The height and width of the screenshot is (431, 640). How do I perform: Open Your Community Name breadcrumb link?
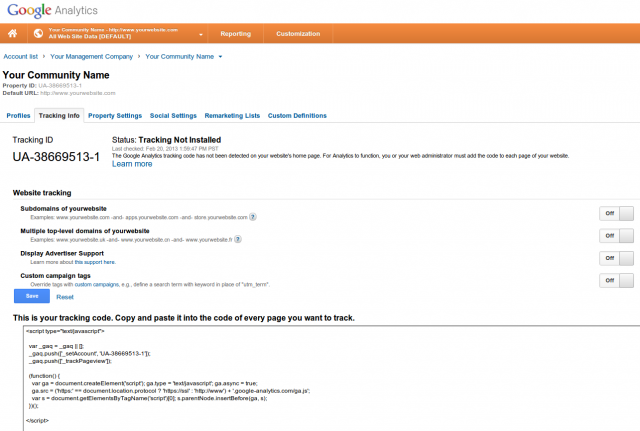[x=180, y=56]
